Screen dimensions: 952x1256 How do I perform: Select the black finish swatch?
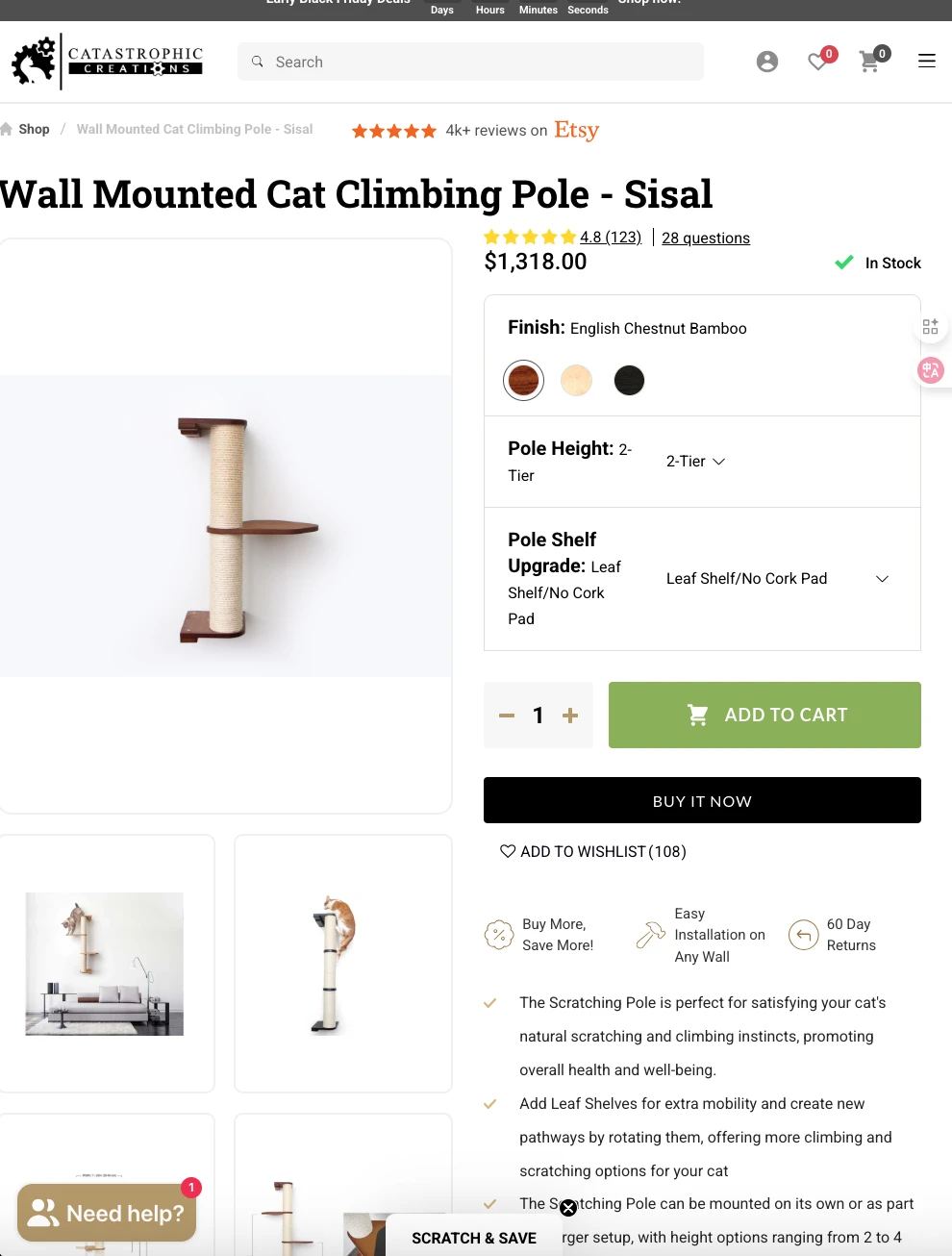click(629, 380)
